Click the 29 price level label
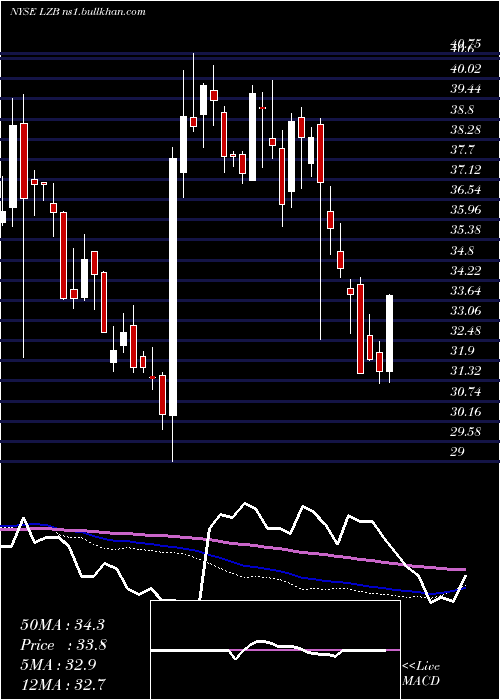Image resolution: width=500 pixels, height=700 pixels. (x=457, y=452)
